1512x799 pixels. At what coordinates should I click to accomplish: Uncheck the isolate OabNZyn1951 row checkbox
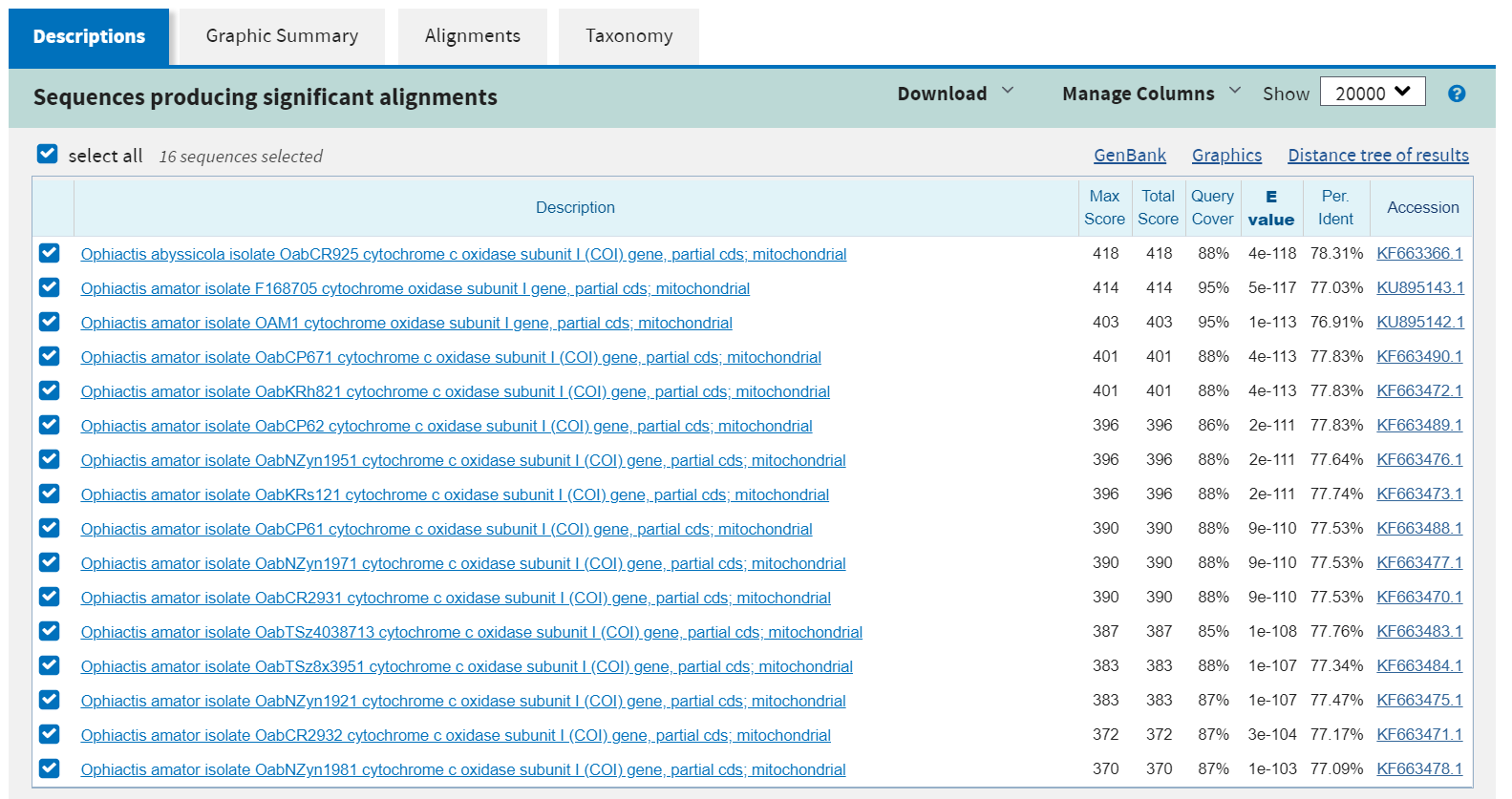[x=50, y=459]
